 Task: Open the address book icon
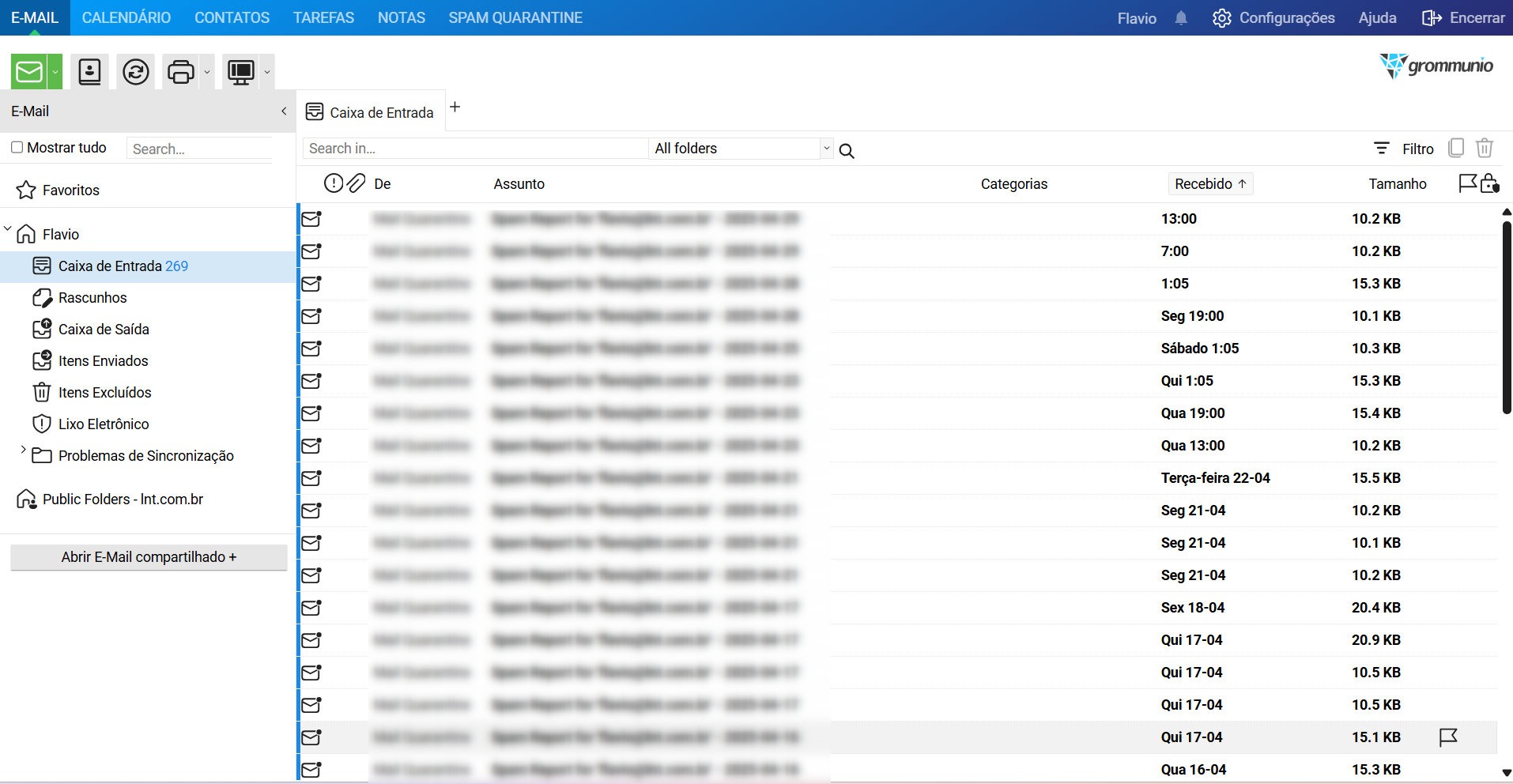(x=90, y=72)
